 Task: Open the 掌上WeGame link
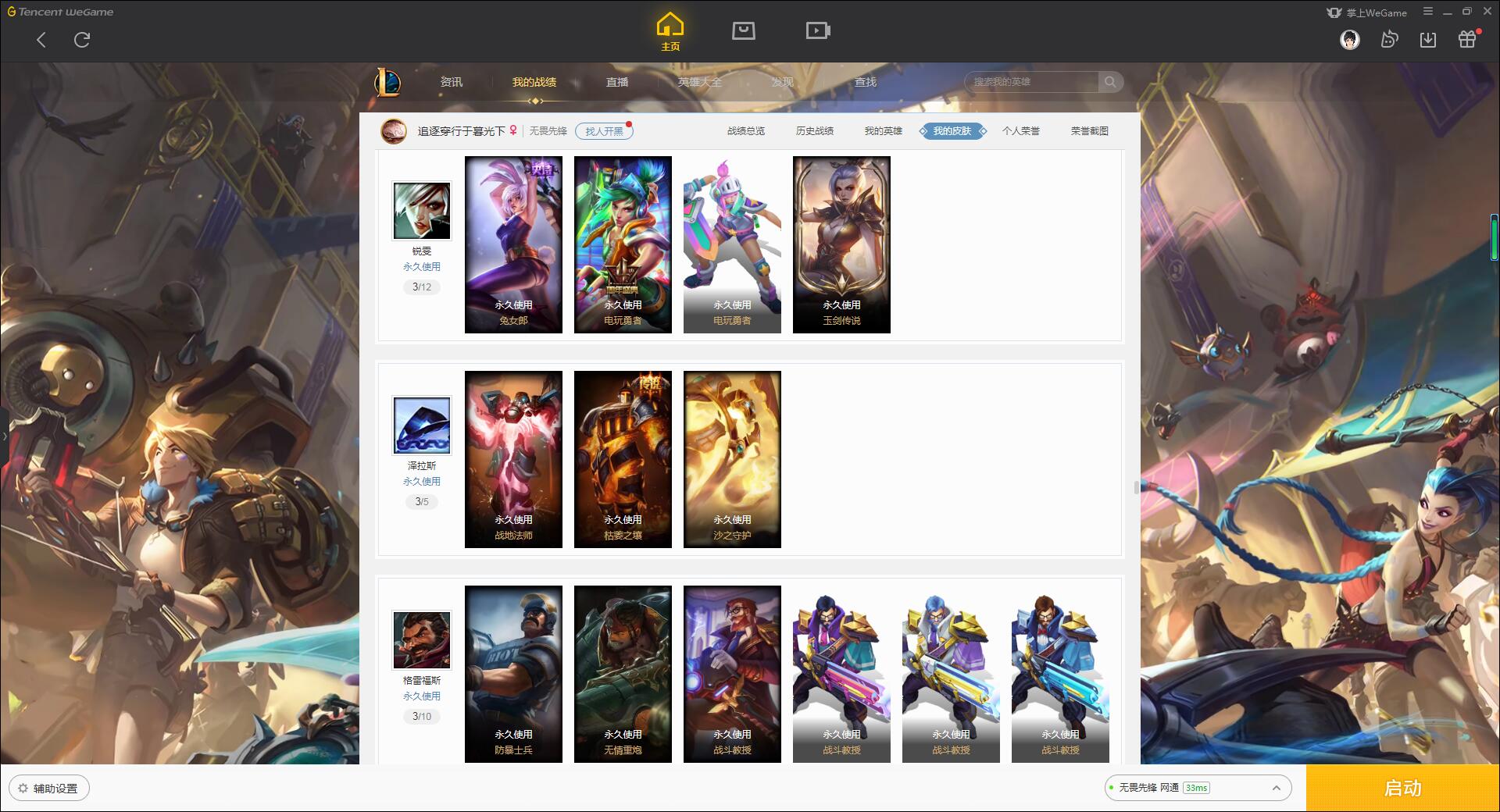tap(1366, 12)
